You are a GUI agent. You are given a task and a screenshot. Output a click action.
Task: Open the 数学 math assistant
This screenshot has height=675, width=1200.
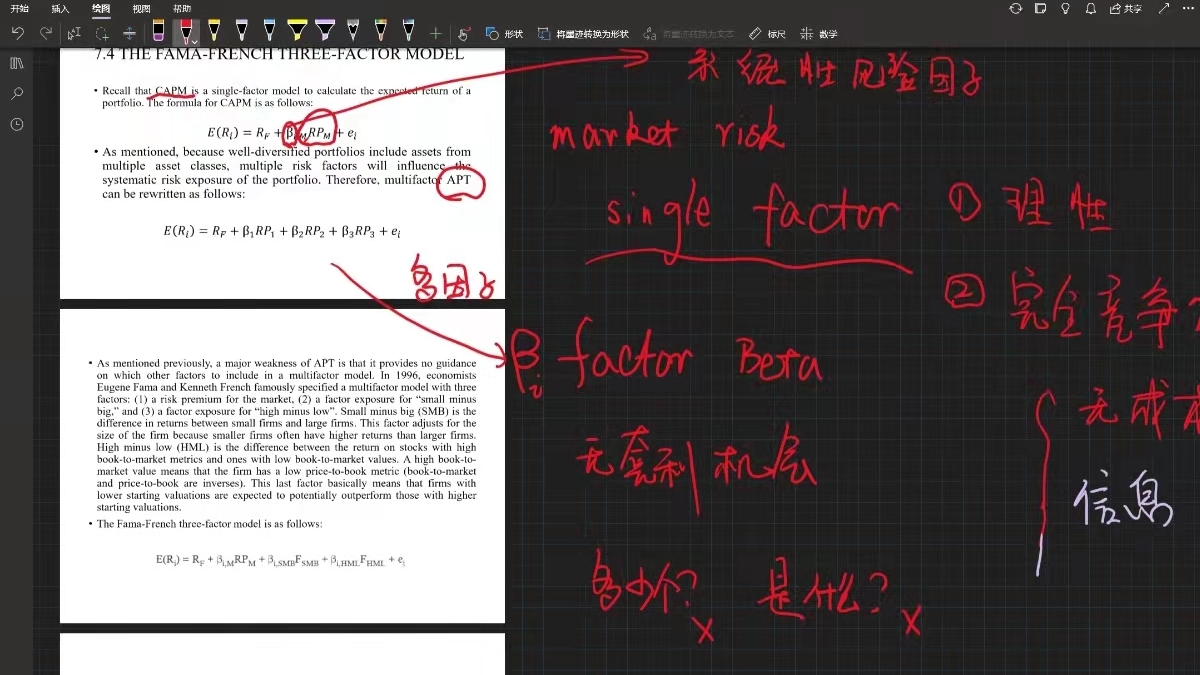pos(819,34)
